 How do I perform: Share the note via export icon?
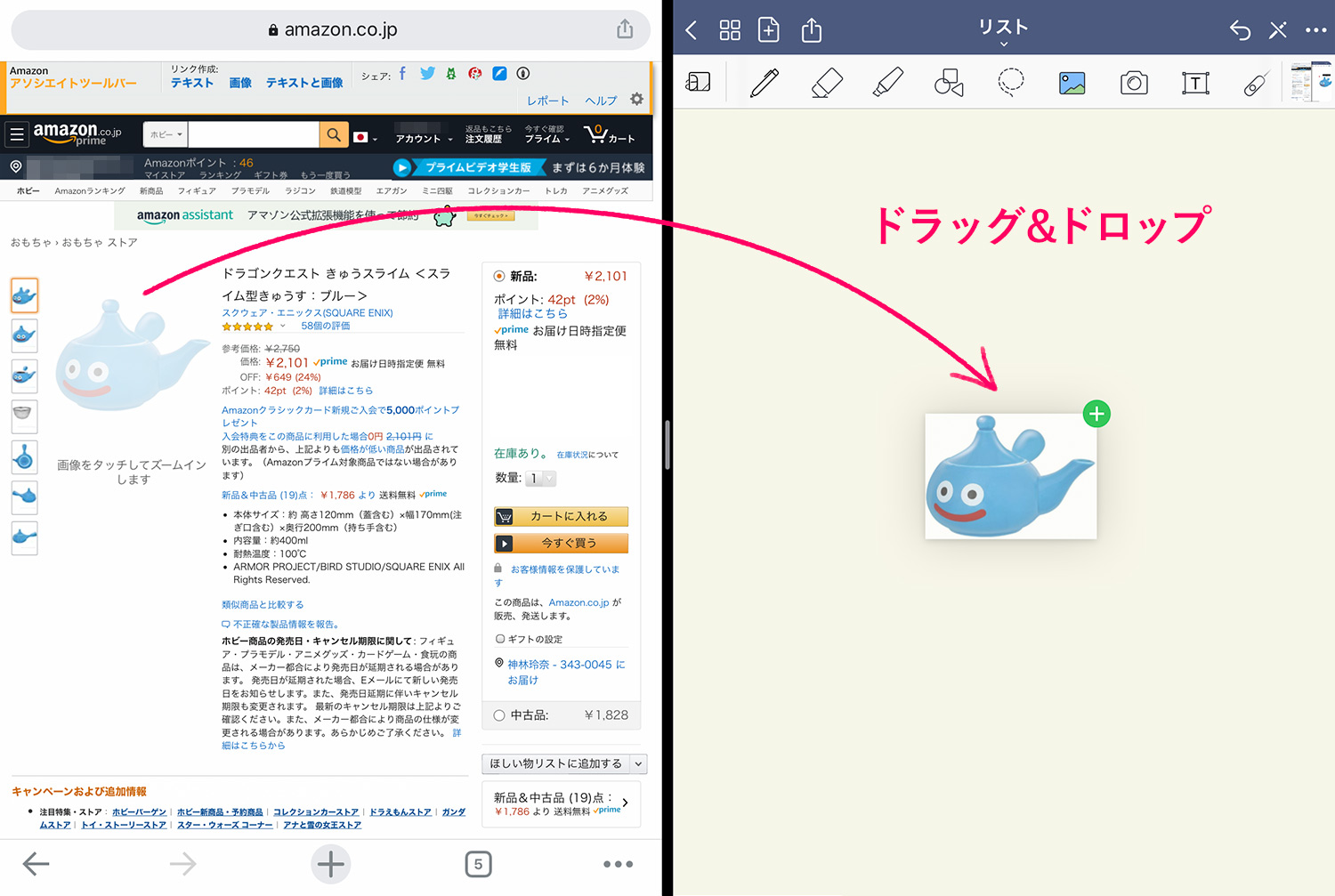pos(811,29)
